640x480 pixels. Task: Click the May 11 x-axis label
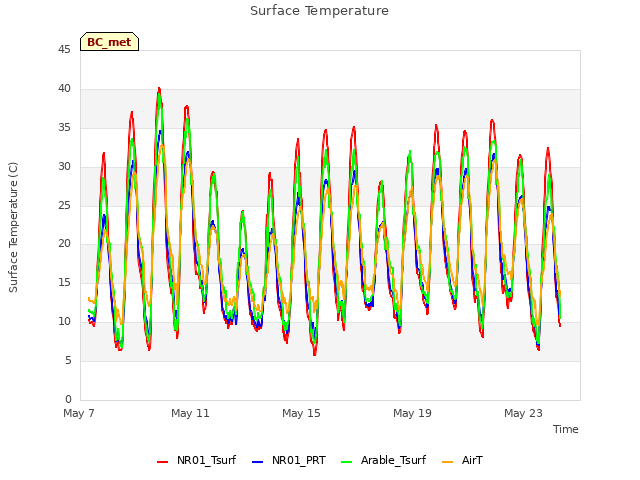190,413
